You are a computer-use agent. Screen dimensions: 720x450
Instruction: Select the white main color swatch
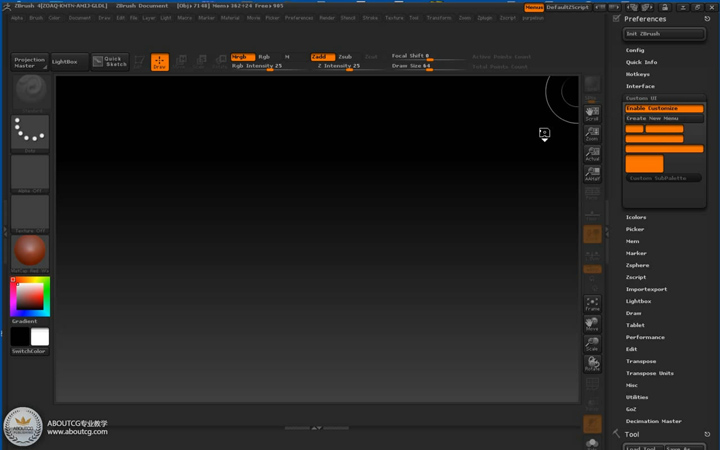(40, 337)
